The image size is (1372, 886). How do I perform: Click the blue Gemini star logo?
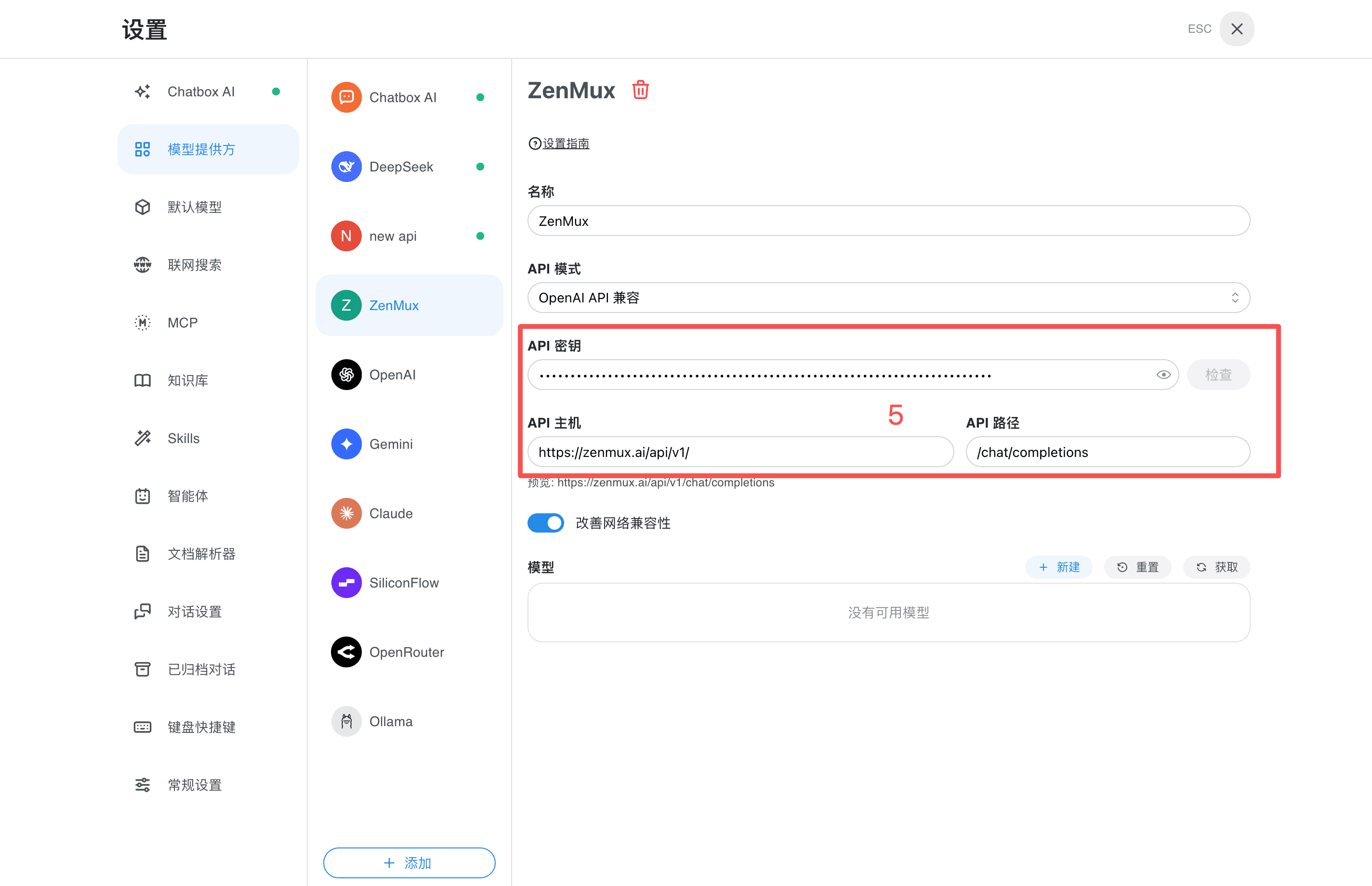coord(346,444)
